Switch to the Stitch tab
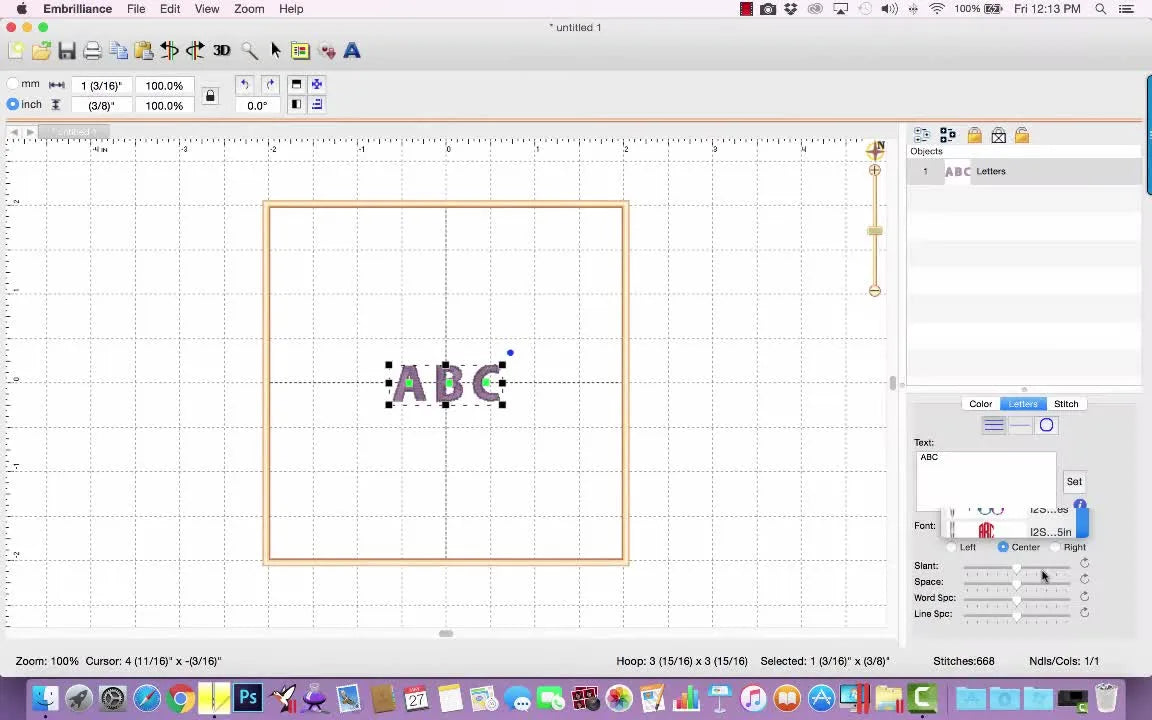Viewport: 1152px width, 720px height. click(1066, 404)
